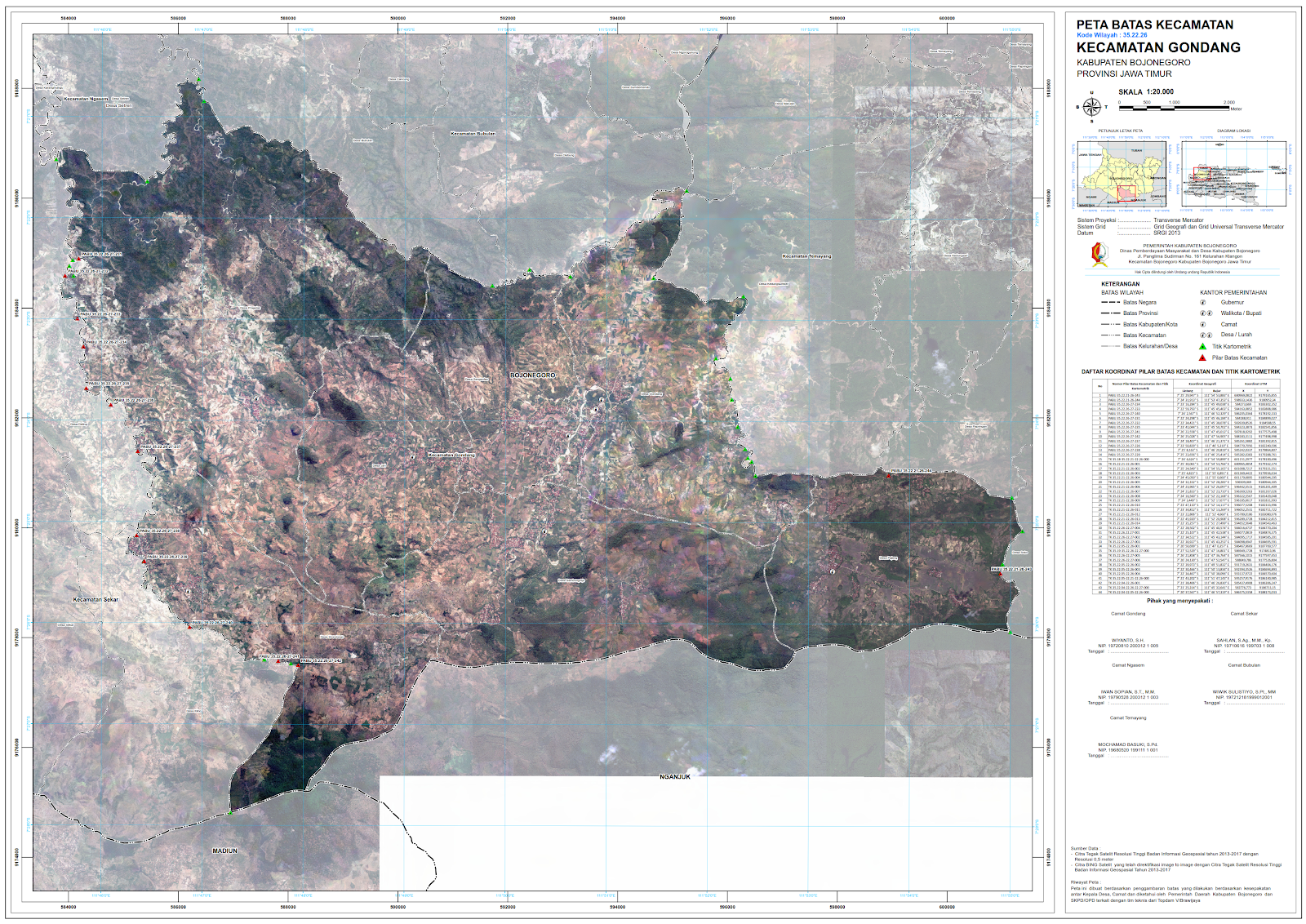The width and height of the screenshot is (1306, 924).
Task: Open the Petunjuk Letak Peta inset map
Action: click(x=1122, y=175)
